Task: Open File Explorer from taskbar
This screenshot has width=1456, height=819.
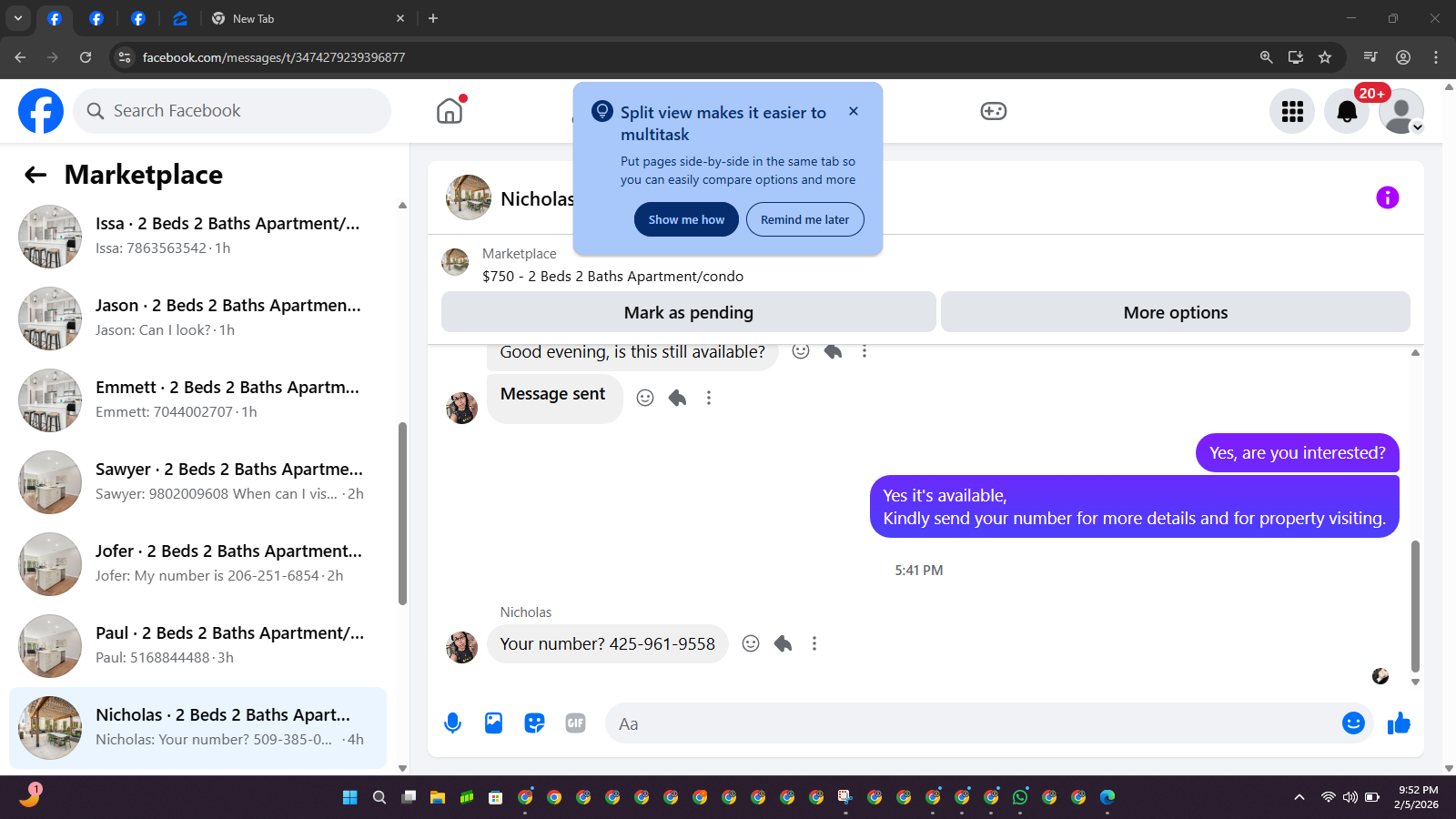Action: point(438,797)
